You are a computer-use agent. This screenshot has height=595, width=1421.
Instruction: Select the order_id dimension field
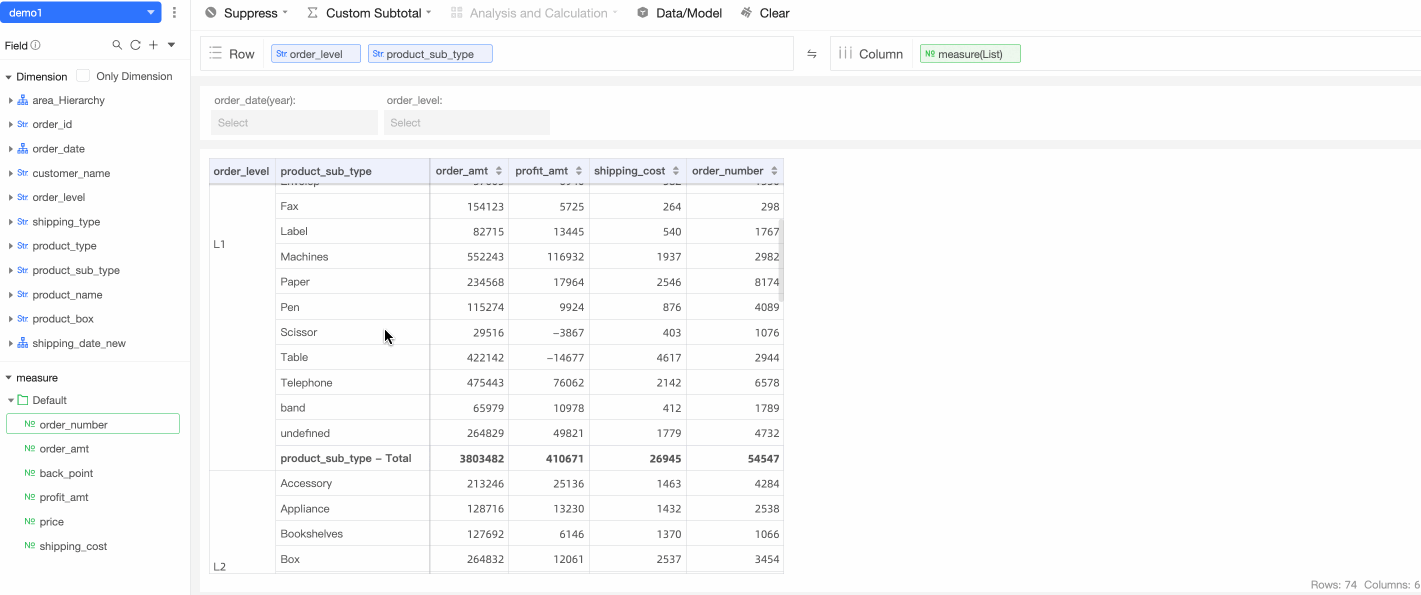pos(52,124)
